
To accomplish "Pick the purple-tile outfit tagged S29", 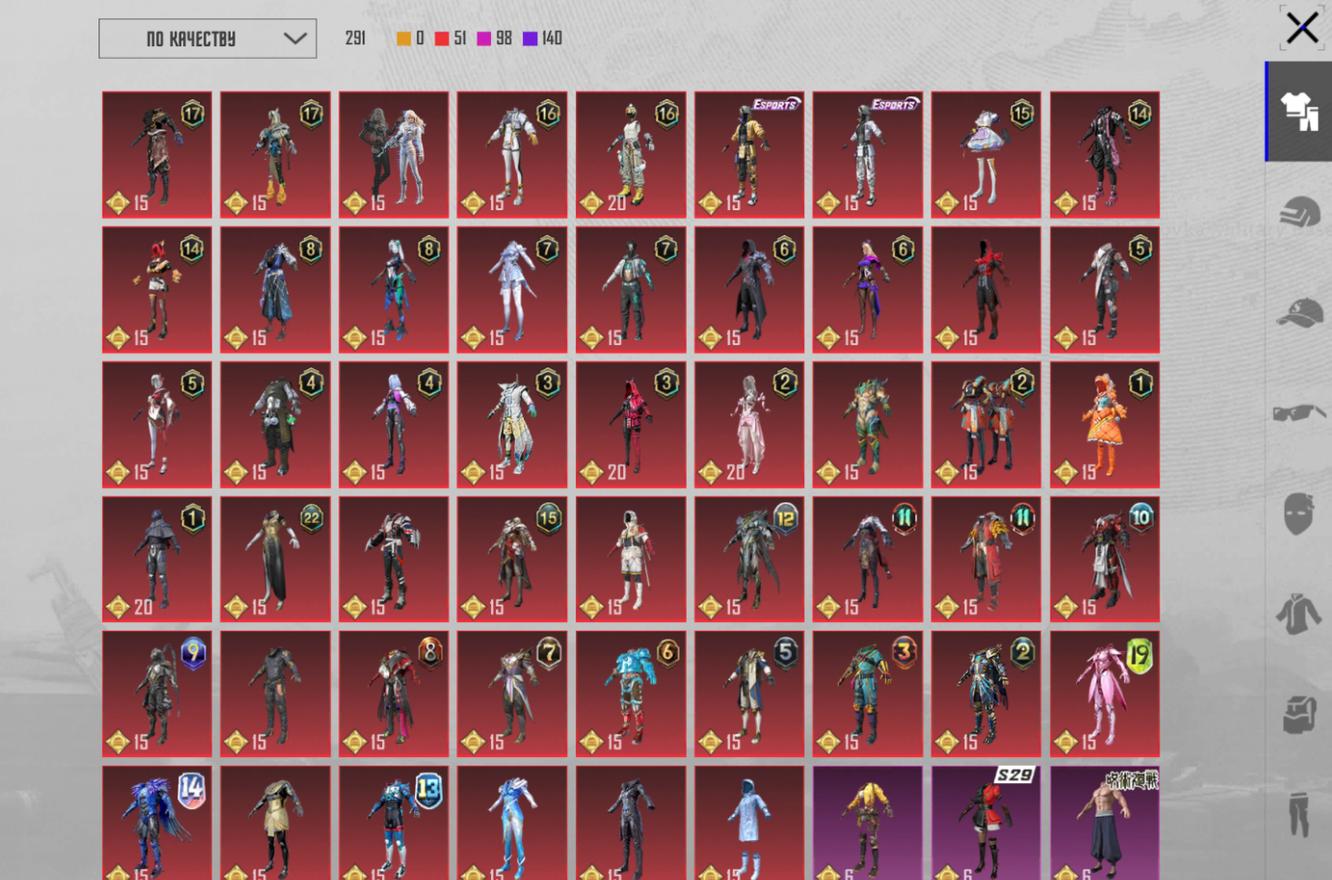I will 985,822.
